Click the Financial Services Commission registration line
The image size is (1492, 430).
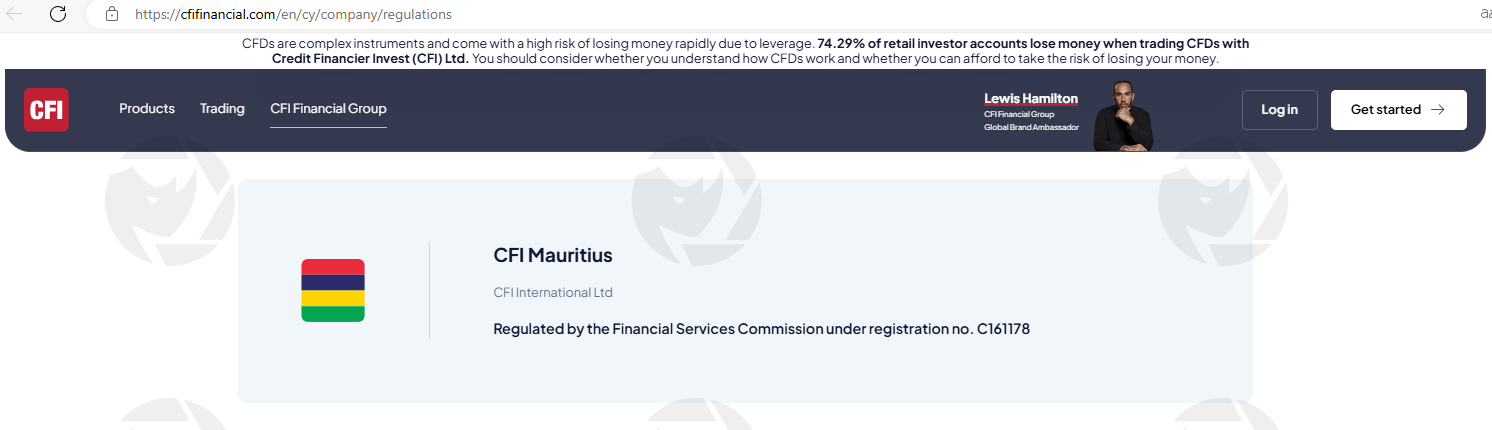click(x=761, y=329)
